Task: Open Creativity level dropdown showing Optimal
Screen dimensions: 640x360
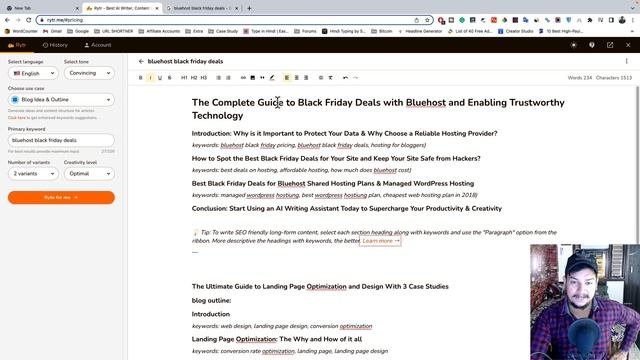Action: pos(89,173)
